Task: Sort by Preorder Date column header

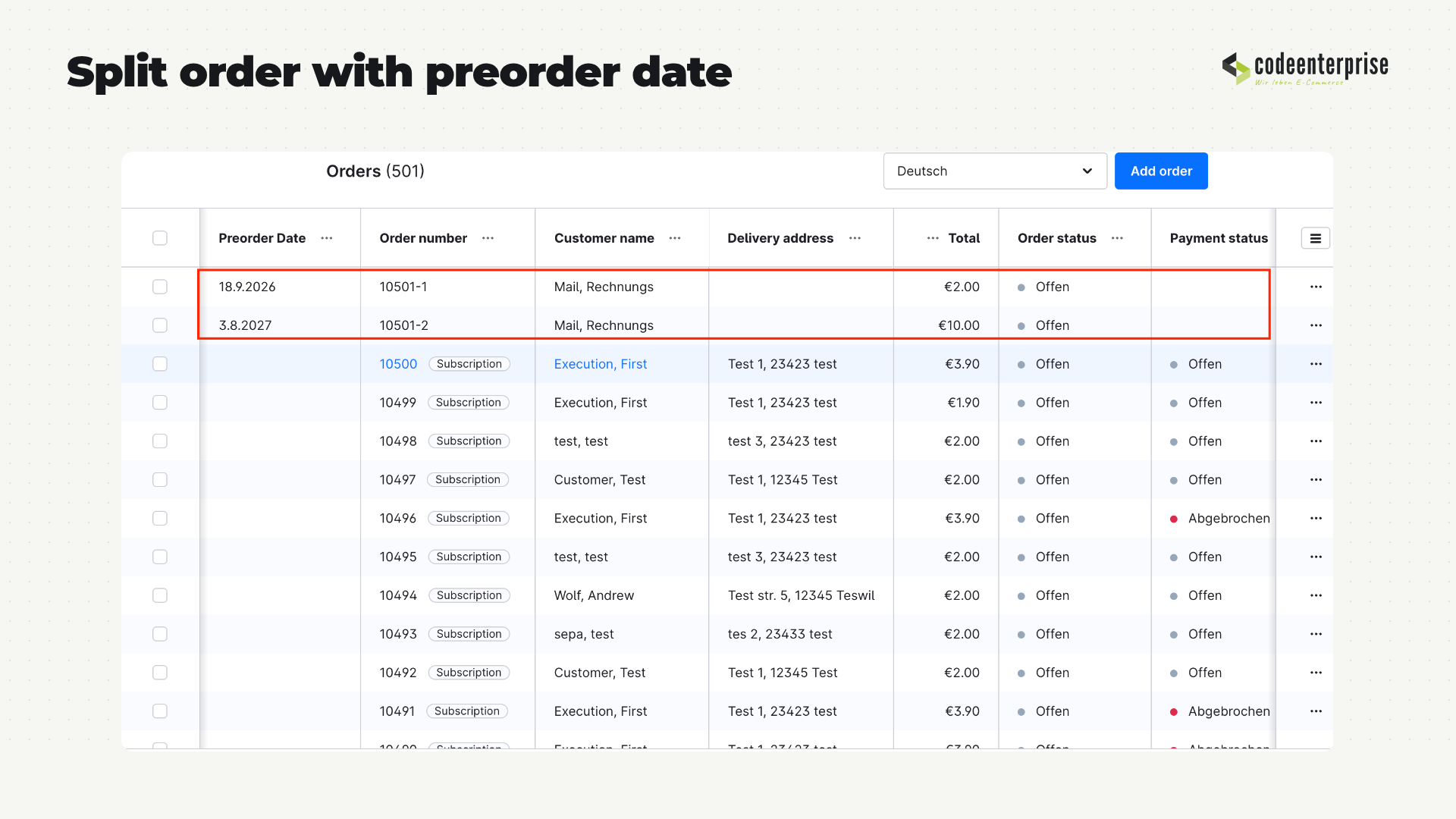Action: (x=262, y=238)
